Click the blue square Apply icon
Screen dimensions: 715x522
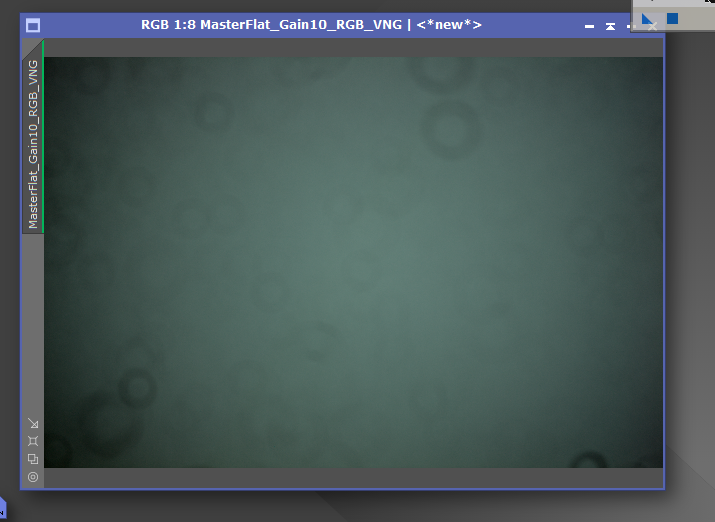[672, 18]
